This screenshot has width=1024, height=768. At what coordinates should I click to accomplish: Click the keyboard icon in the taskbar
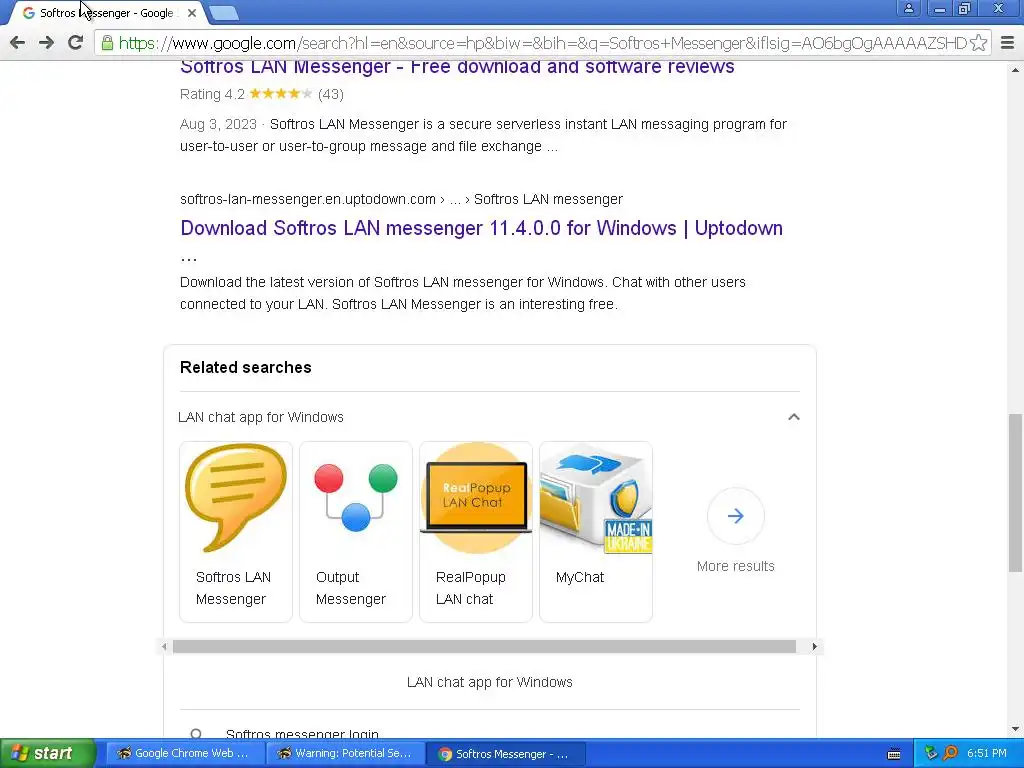pos(894,754)
